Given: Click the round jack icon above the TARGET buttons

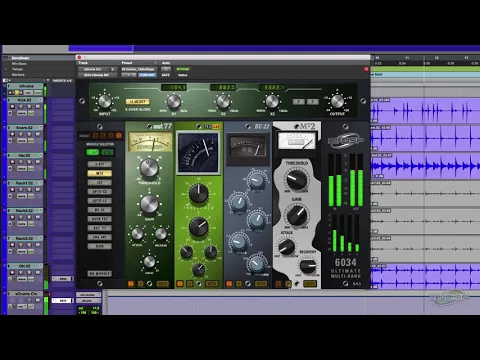Looking at the screenshot, I should [99, 127].
